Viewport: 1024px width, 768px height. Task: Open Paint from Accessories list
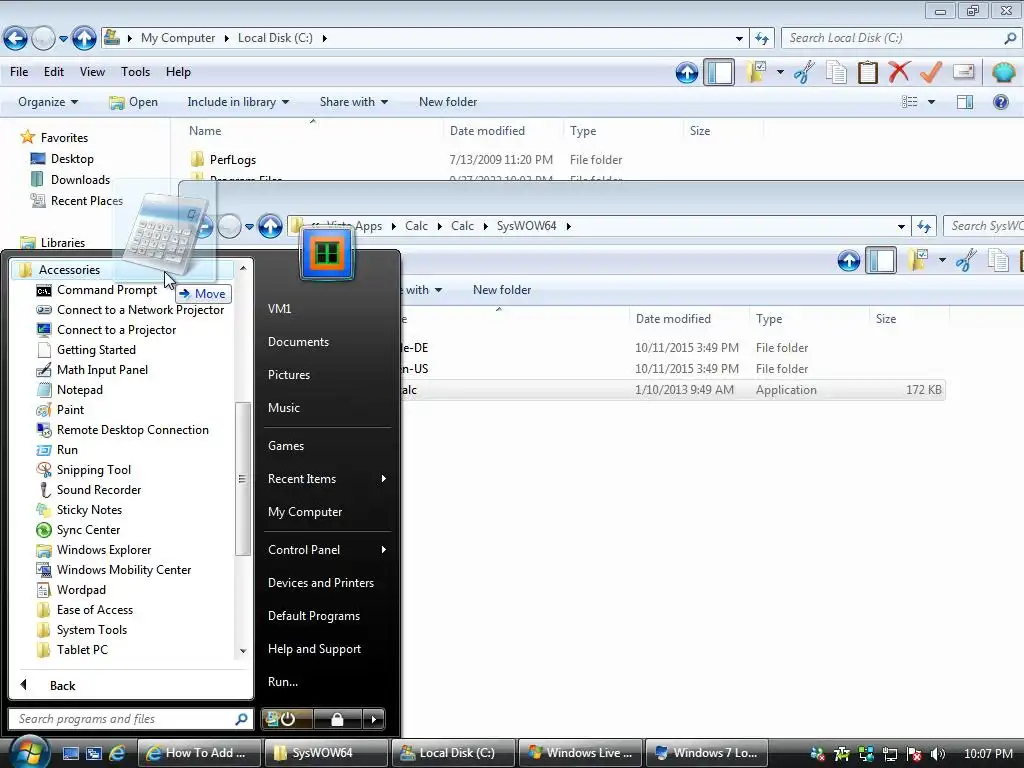[70, 410]
